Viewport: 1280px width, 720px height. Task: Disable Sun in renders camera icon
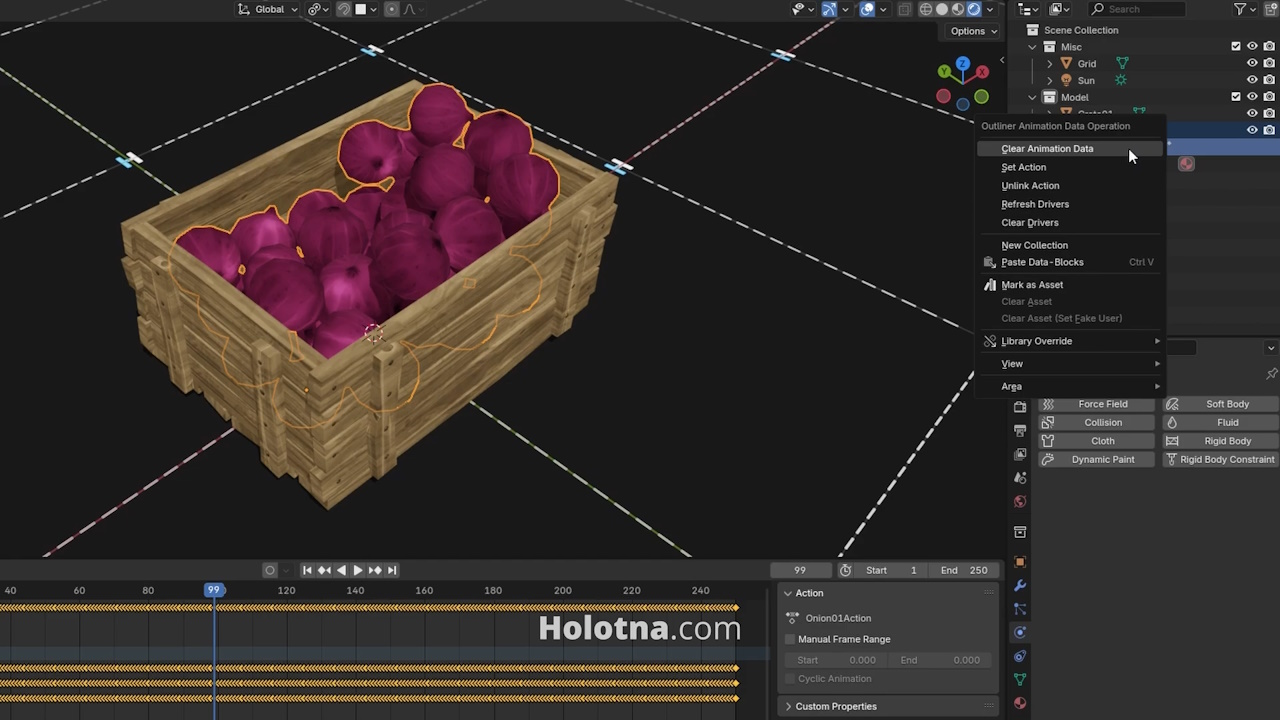pyautogui.click(x=1269, y=80)
